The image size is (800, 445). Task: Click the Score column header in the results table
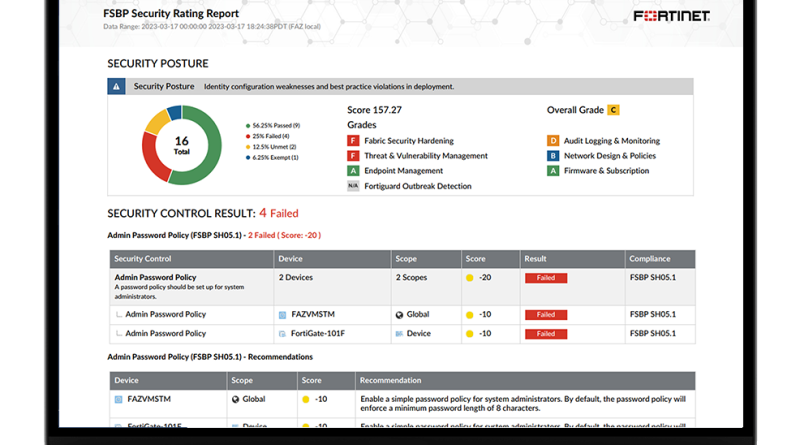(x=491, y=259)
